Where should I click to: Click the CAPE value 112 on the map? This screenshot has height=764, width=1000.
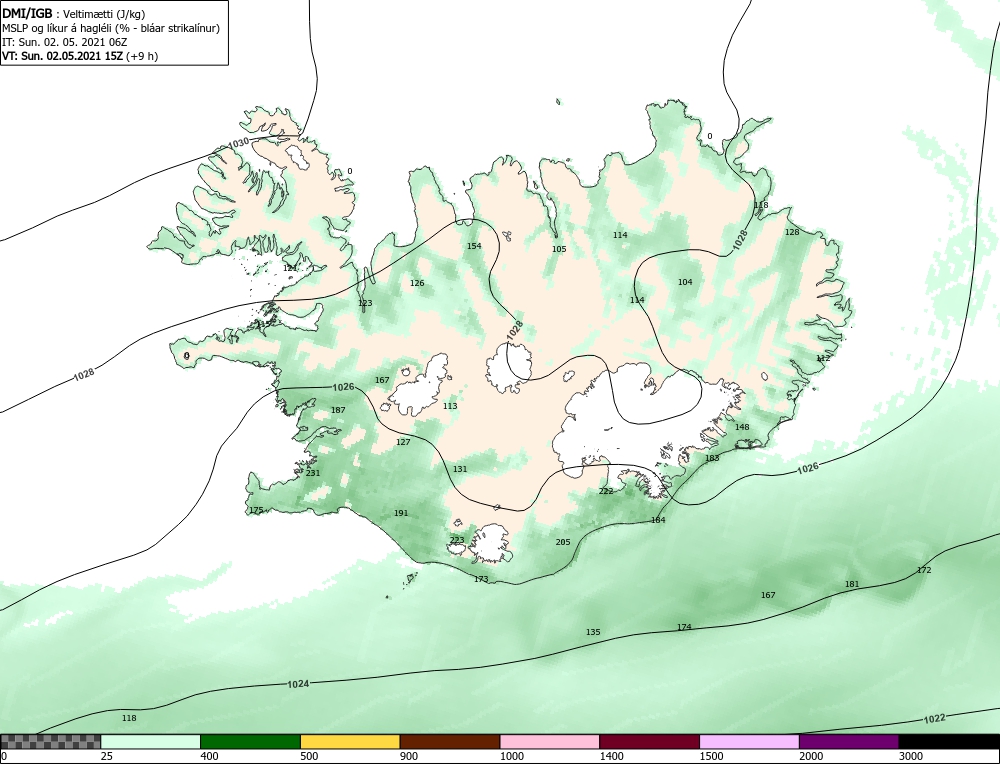pos(823,358)
